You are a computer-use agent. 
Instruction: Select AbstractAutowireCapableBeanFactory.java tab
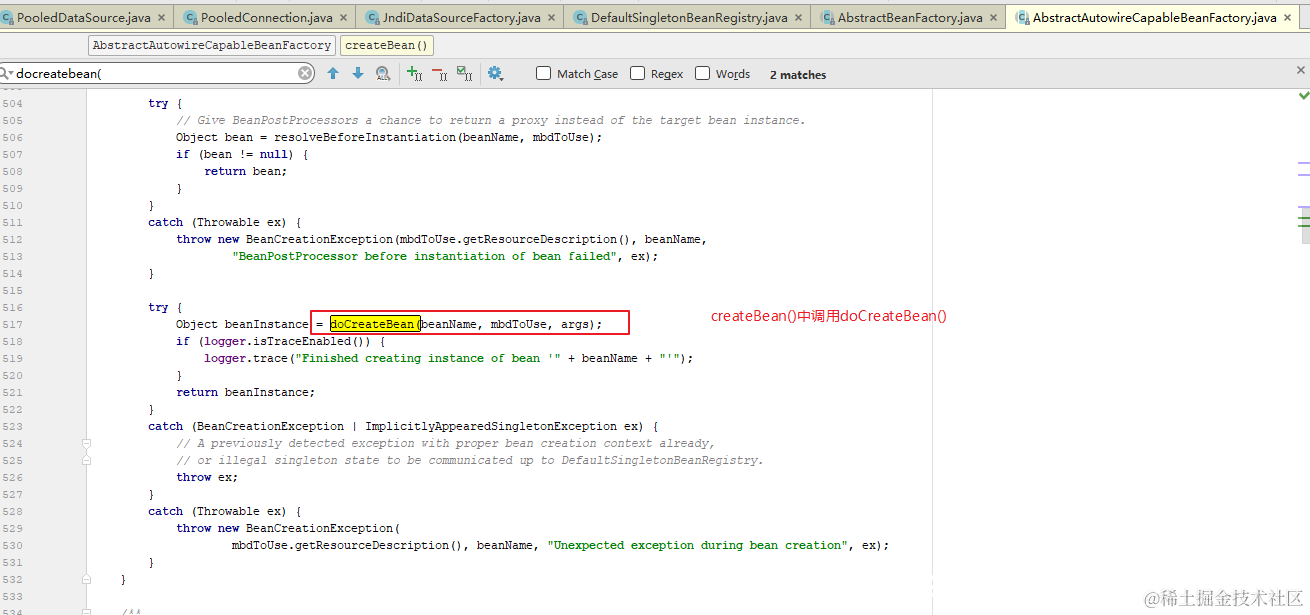pos(1154,18)
